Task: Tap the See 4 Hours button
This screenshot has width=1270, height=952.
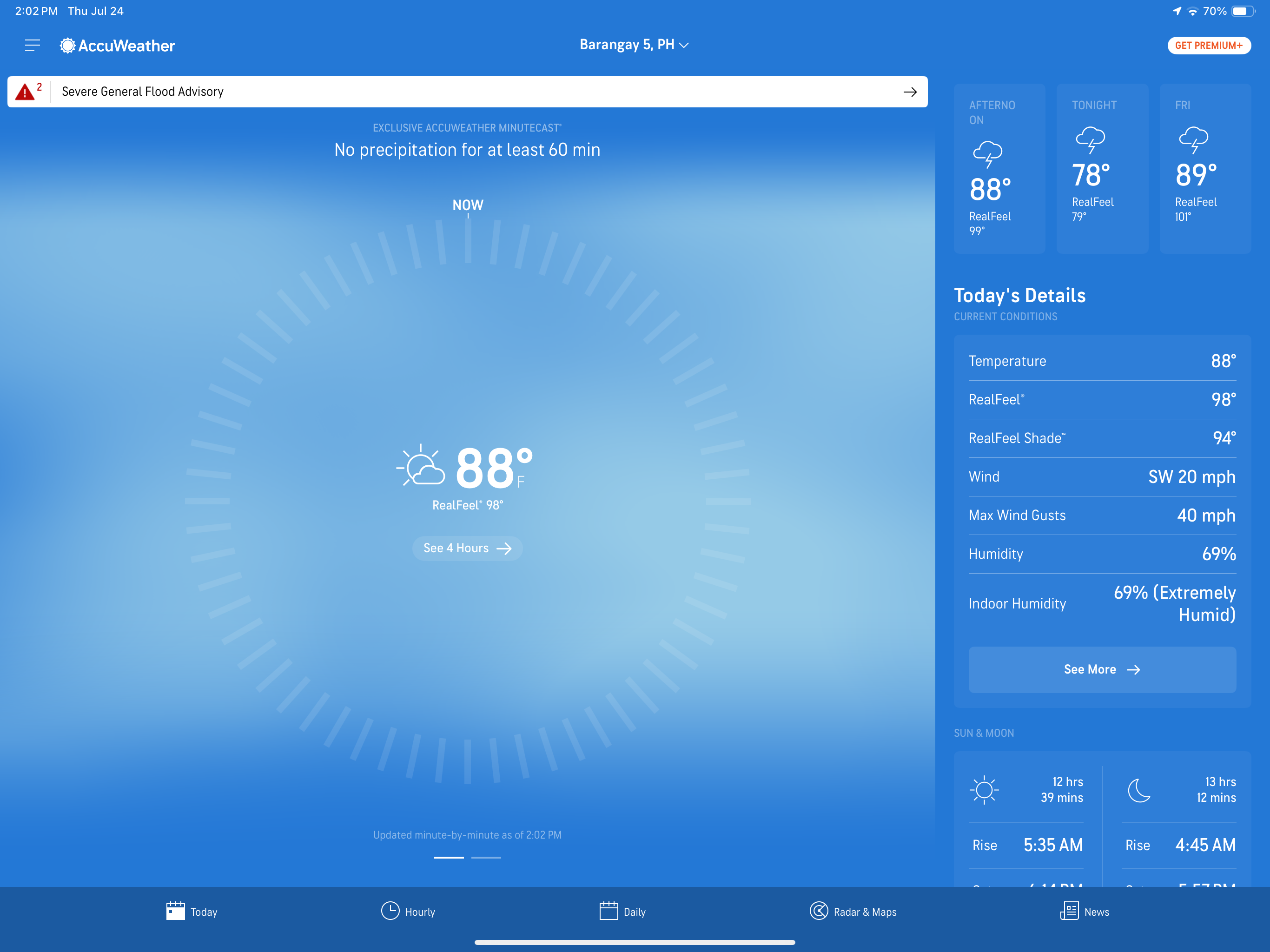Action: pos(467,549)
